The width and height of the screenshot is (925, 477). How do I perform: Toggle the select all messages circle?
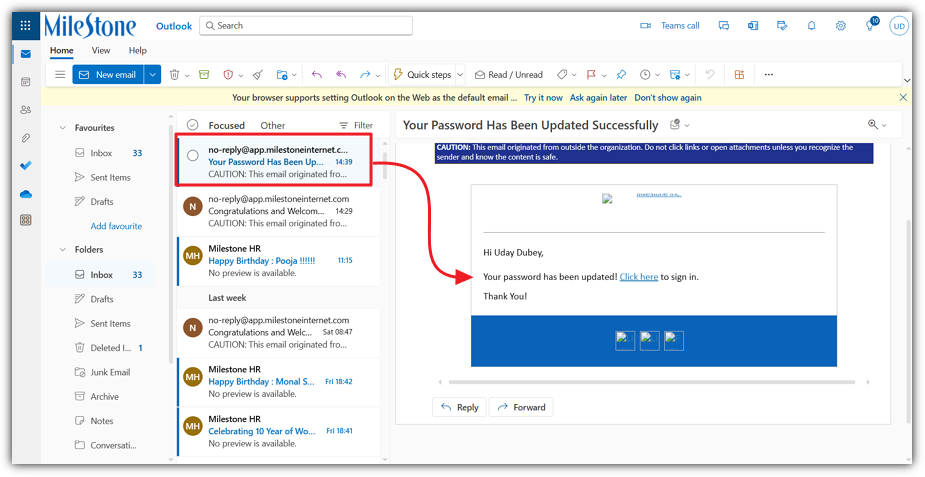(x=192, y=125)
